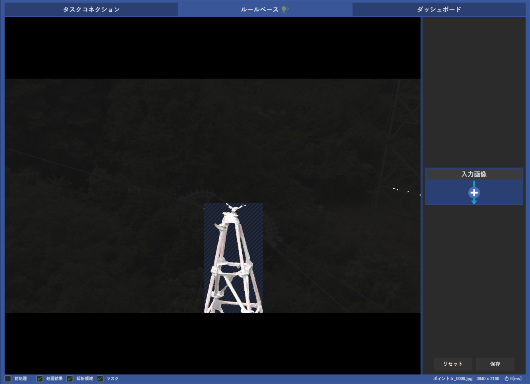This screenshot has height=384, width=530.
Task: Disable the マスク checkbox
Action: pyautogui.click(x=100, y=379)
